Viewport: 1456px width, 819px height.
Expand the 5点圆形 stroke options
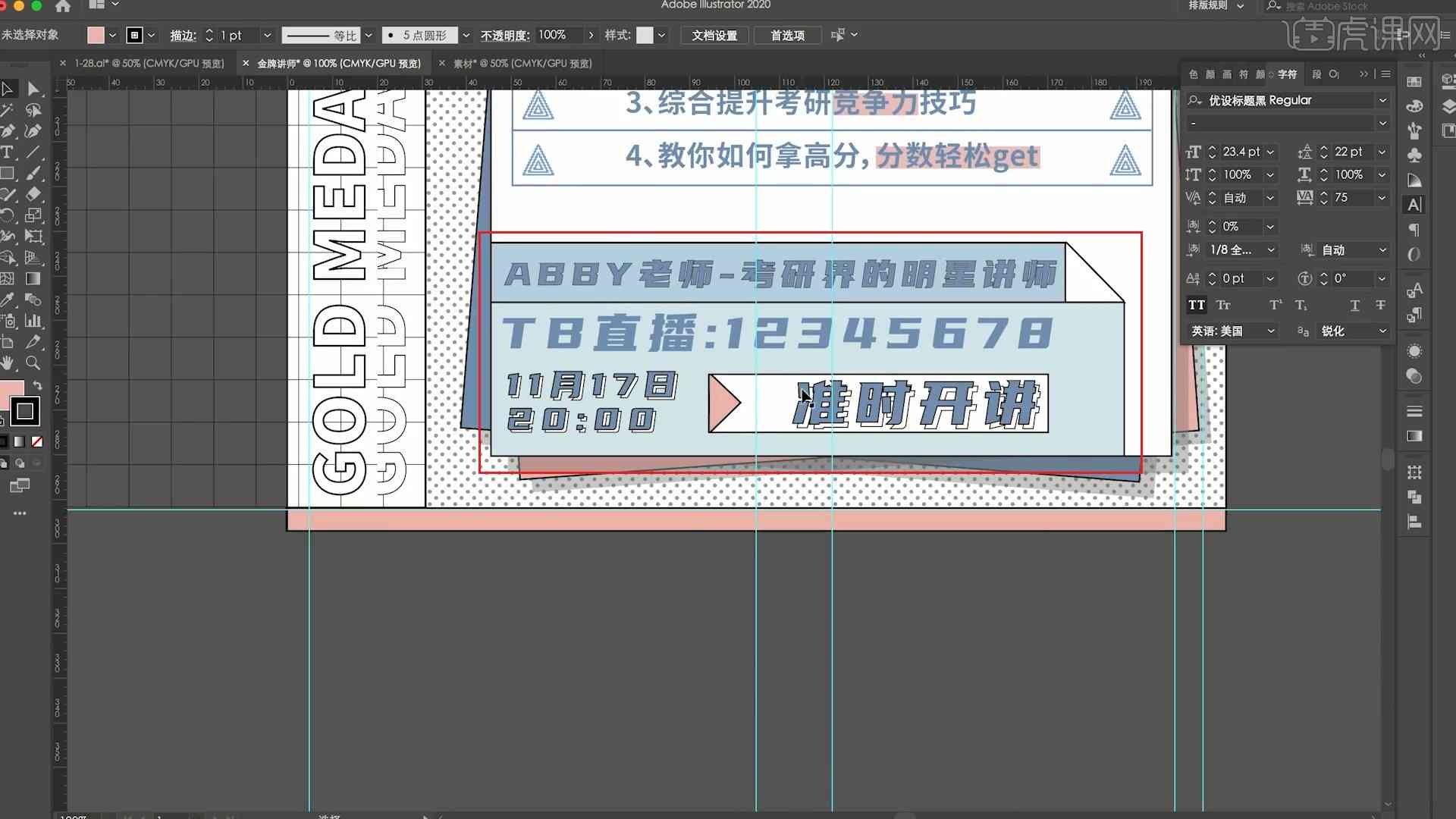(465, 35)
